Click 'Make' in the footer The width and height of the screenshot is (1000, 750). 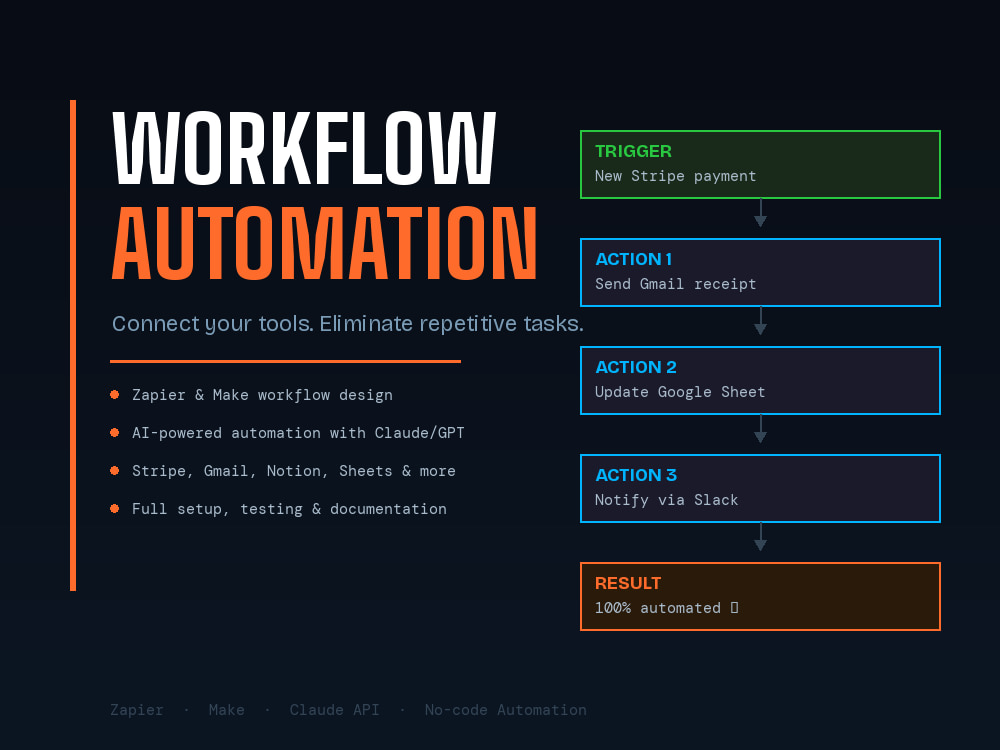[226, 710]
